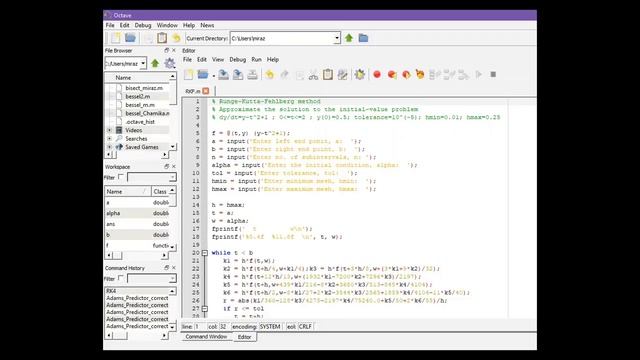
Task: Sort Workspace by Name column header
Action: pyautogui.click(x=128, y=191)
